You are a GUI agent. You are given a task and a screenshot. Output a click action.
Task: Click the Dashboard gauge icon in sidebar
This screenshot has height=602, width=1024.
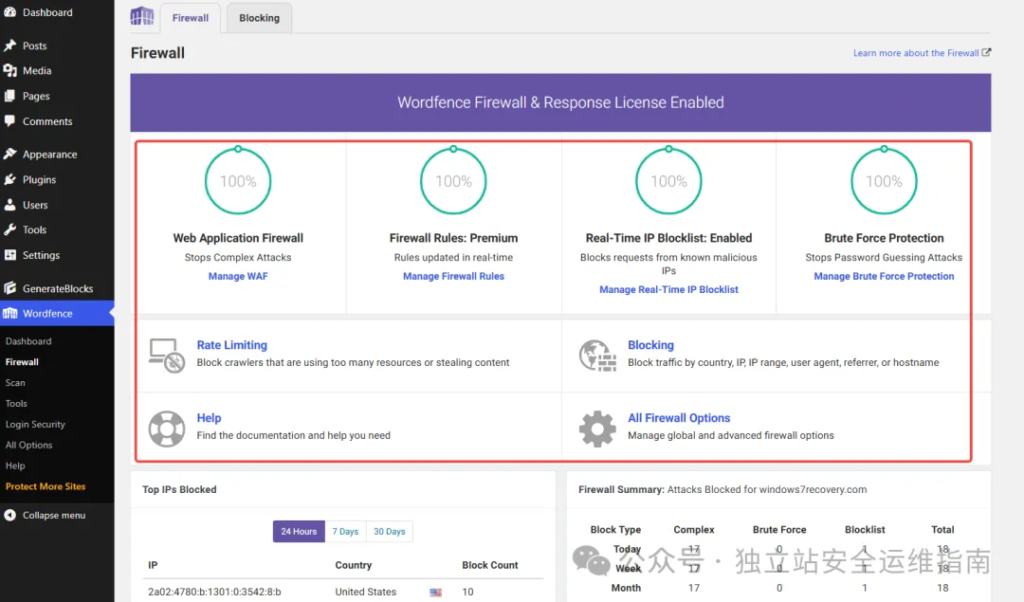click(10, 12)
